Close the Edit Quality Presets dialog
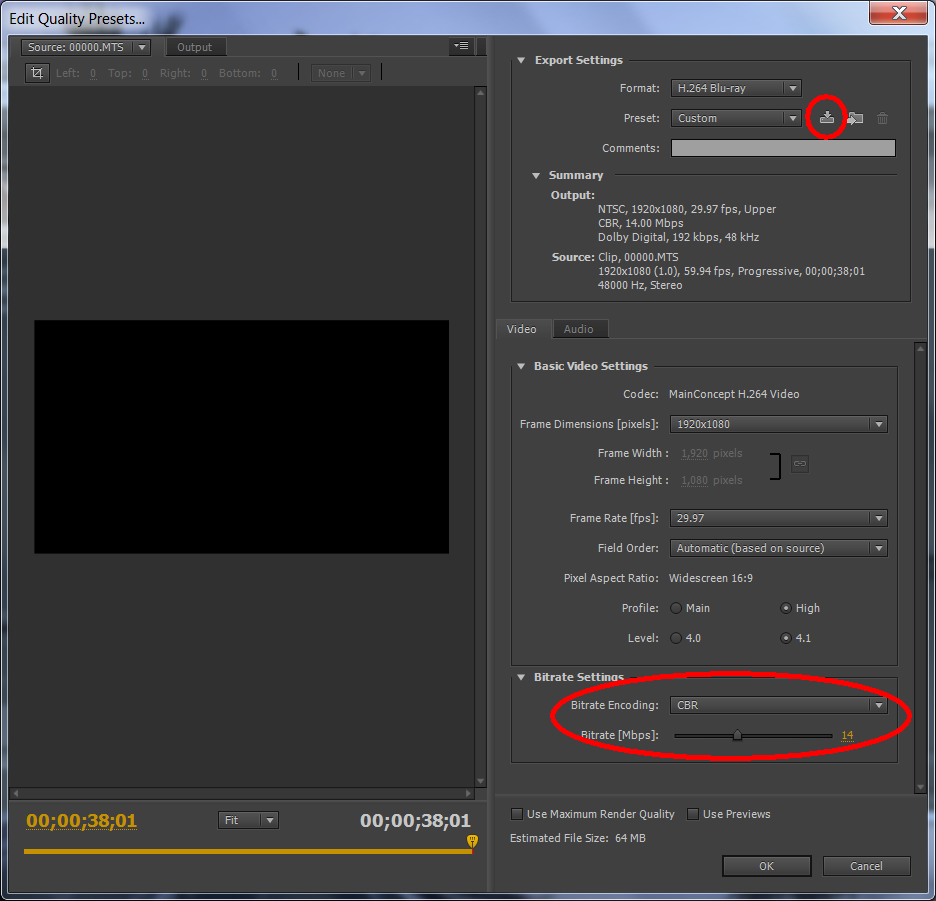This screenshot has height=901, width=936. 898,13
